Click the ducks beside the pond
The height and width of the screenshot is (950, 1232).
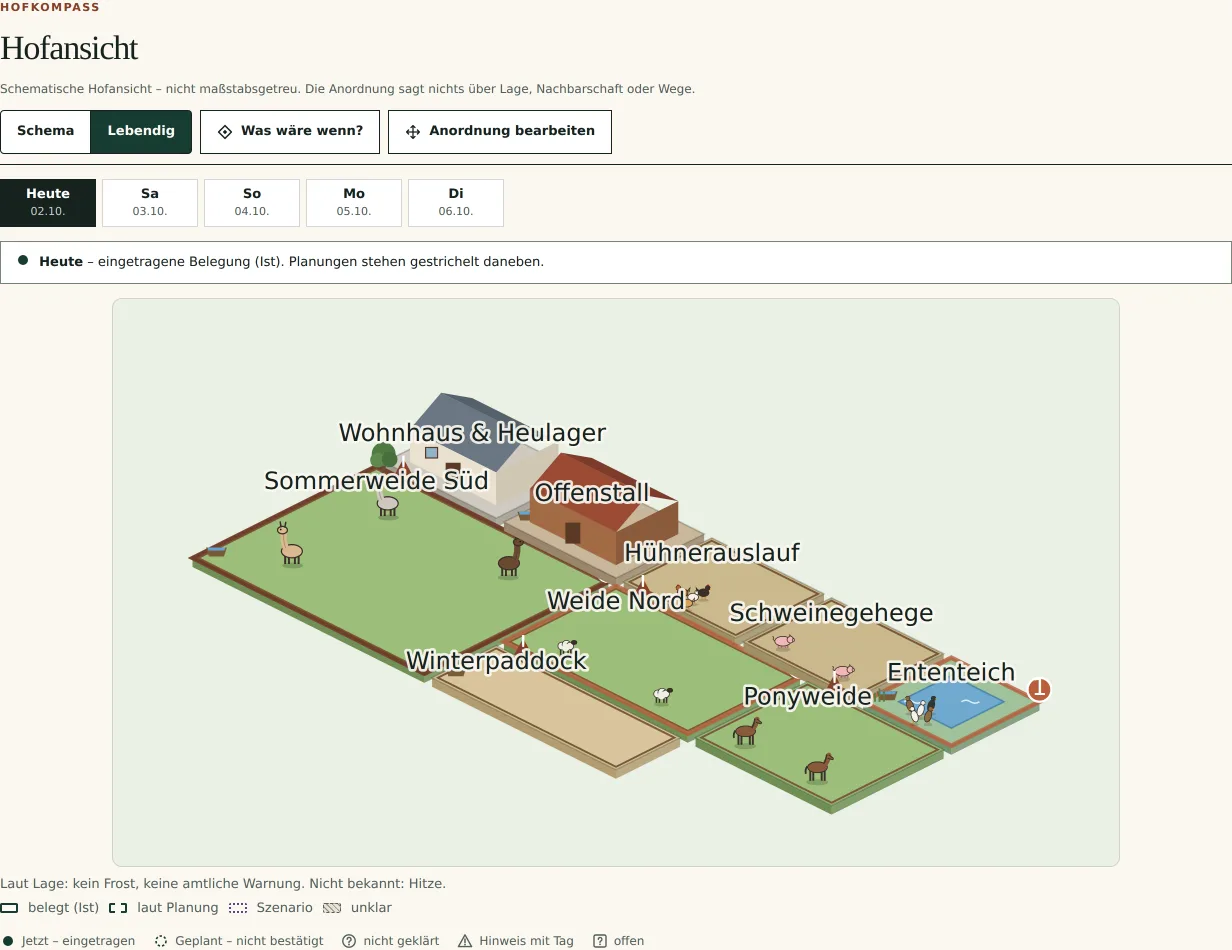tap(921, 709)
